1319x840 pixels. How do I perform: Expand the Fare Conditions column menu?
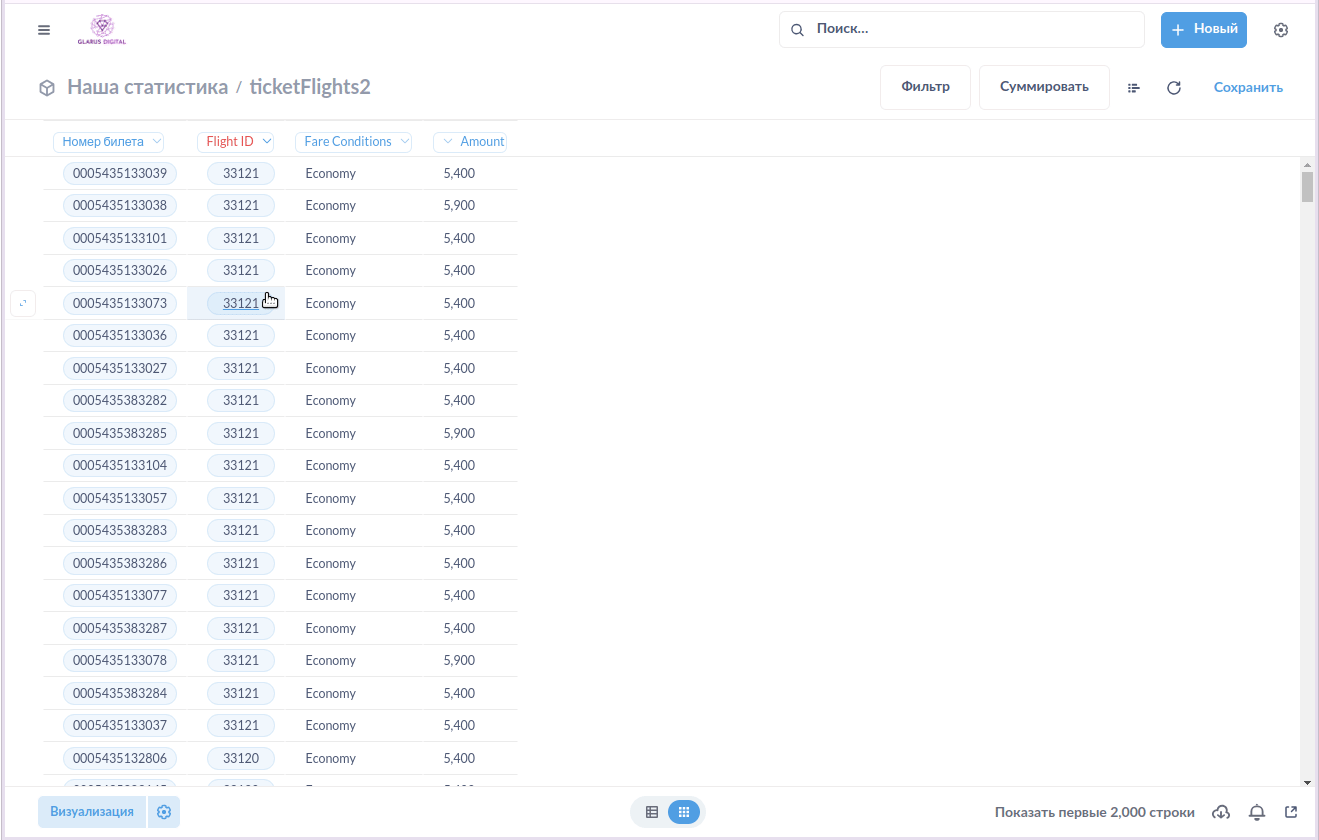click(x=354, y=142)
